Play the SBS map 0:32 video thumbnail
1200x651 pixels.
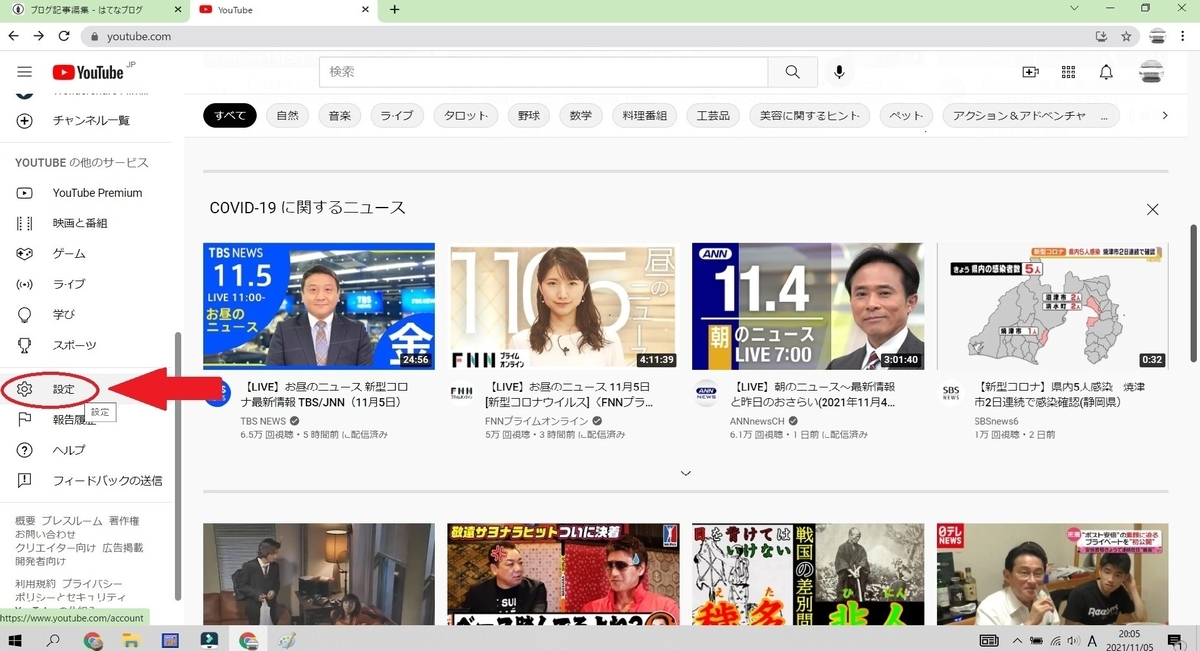coord(1052,306)
